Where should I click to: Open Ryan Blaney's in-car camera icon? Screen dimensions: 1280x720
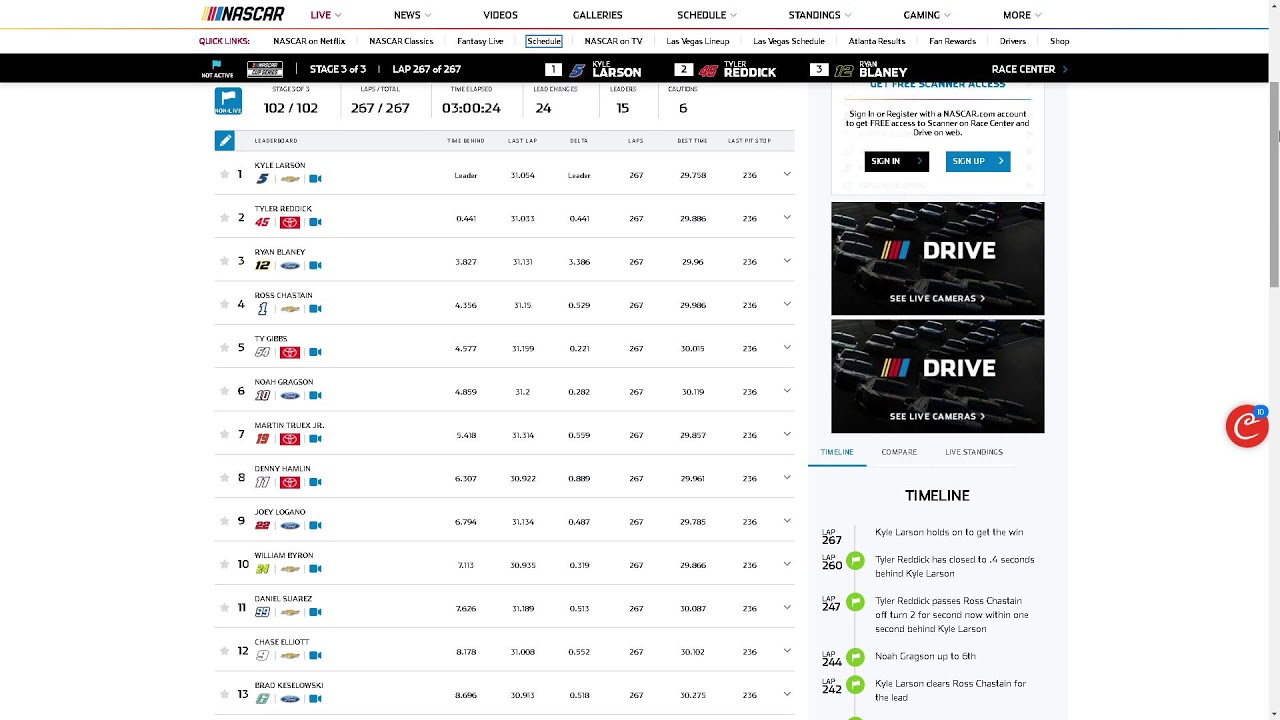[315, 265]
